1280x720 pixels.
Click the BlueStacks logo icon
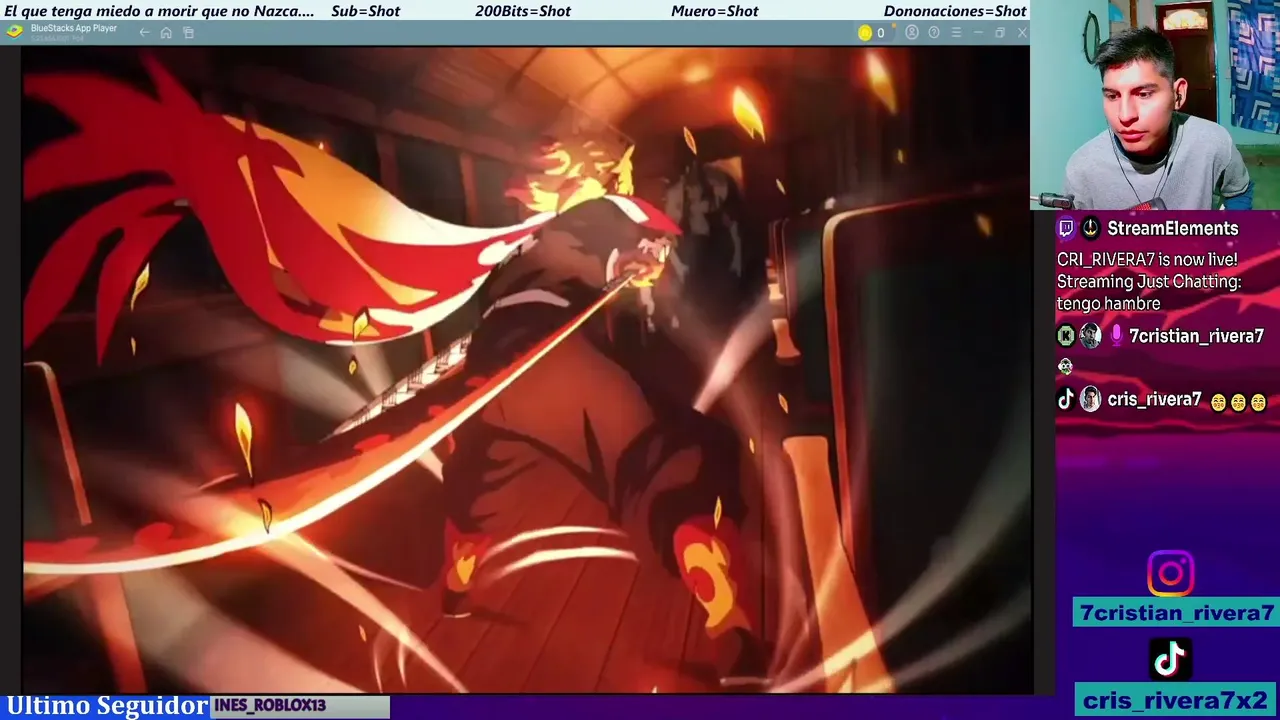click(x=14, y=31)
